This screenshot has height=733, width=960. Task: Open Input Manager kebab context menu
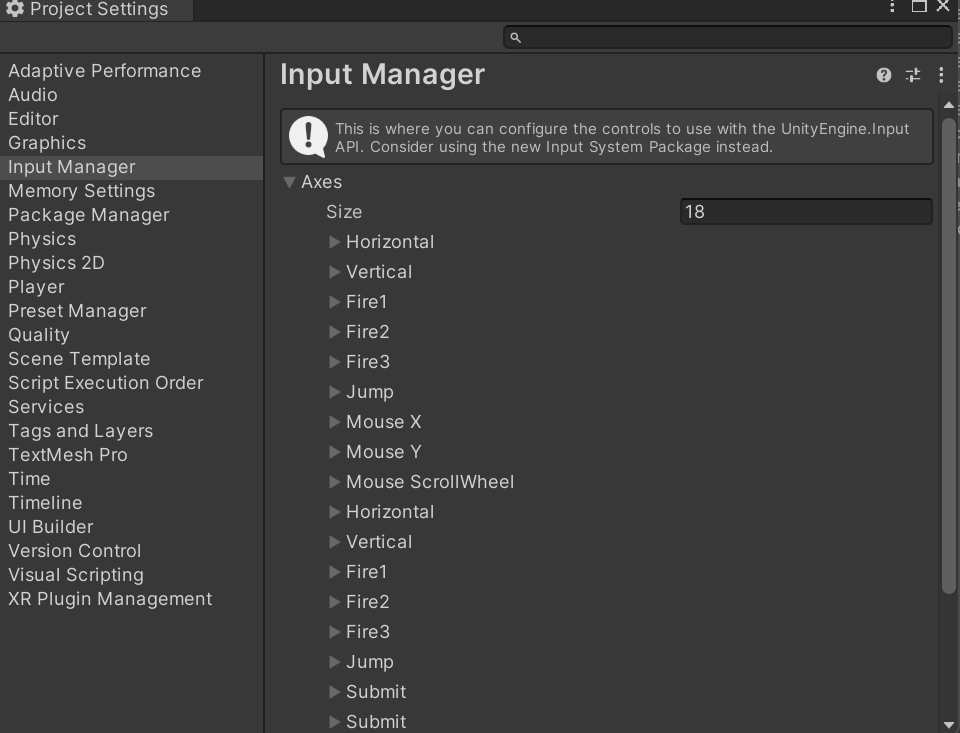click(941, 75)
